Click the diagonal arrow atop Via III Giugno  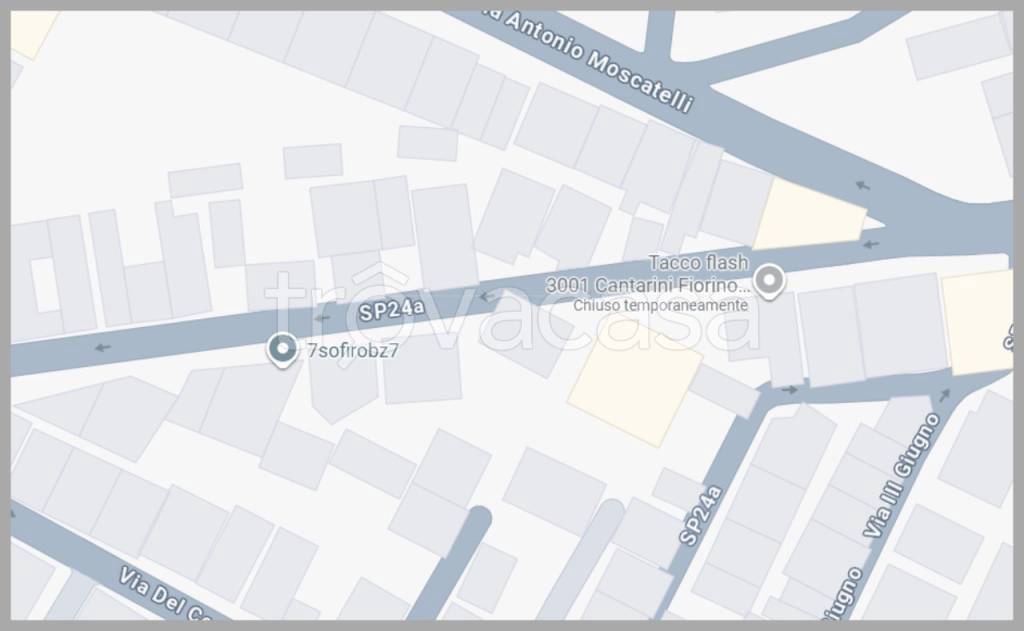pos(944,395)
